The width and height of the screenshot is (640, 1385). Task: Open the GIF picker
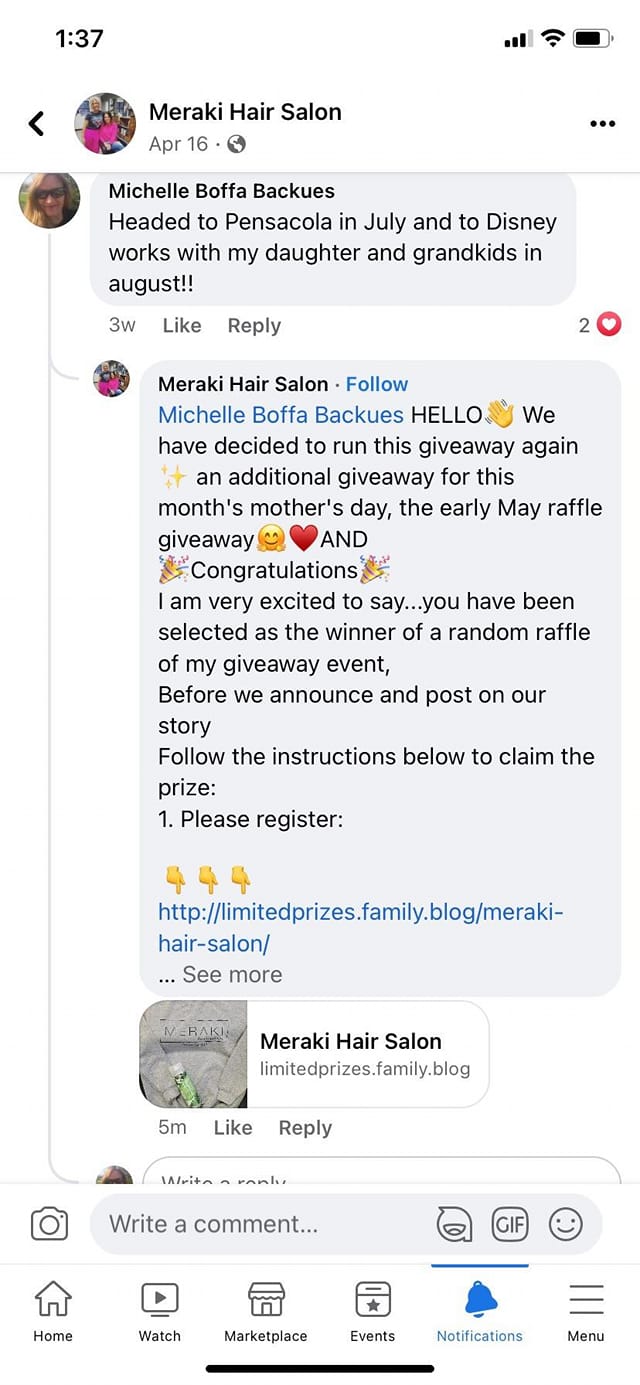(509, 1224)
